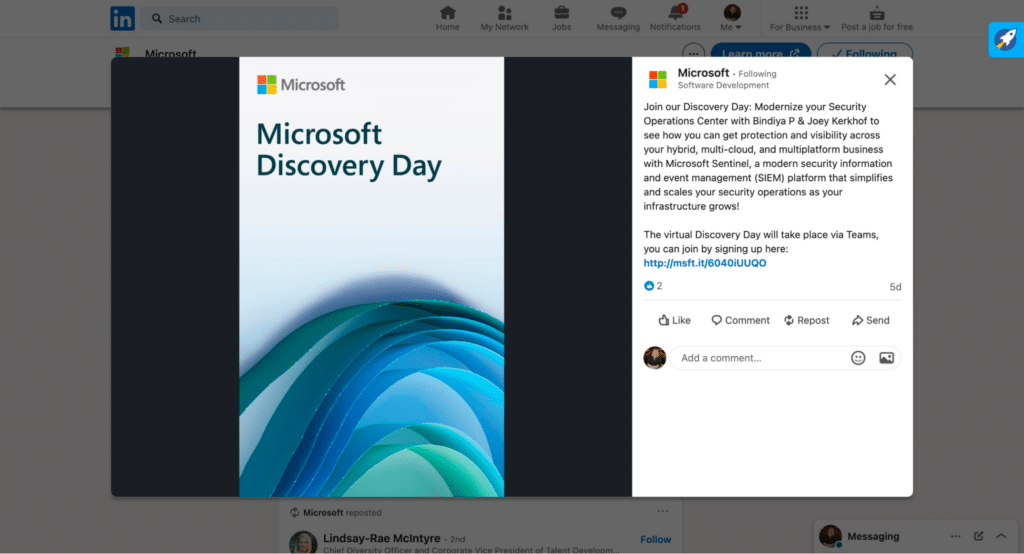Open the msft.it signup link
The height and width of the screenshot is (554, 1024).
[x=705, y=263]
